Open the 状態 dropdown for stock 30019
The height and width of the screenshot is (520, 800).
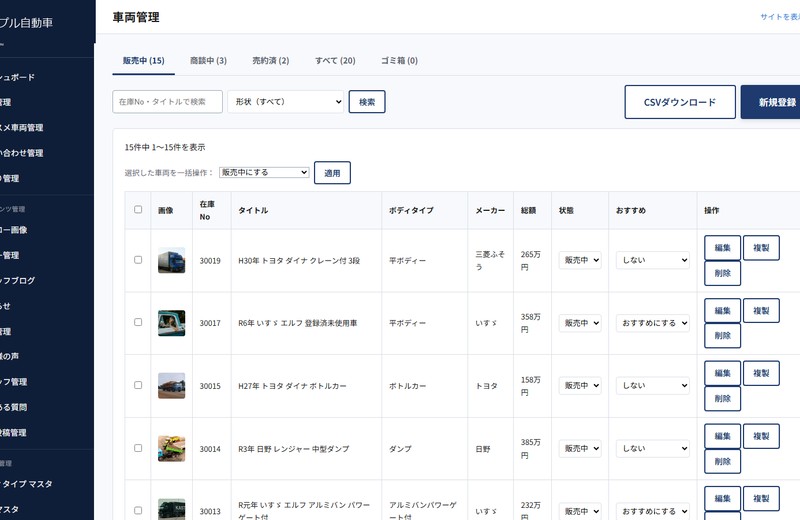(580, 260)
